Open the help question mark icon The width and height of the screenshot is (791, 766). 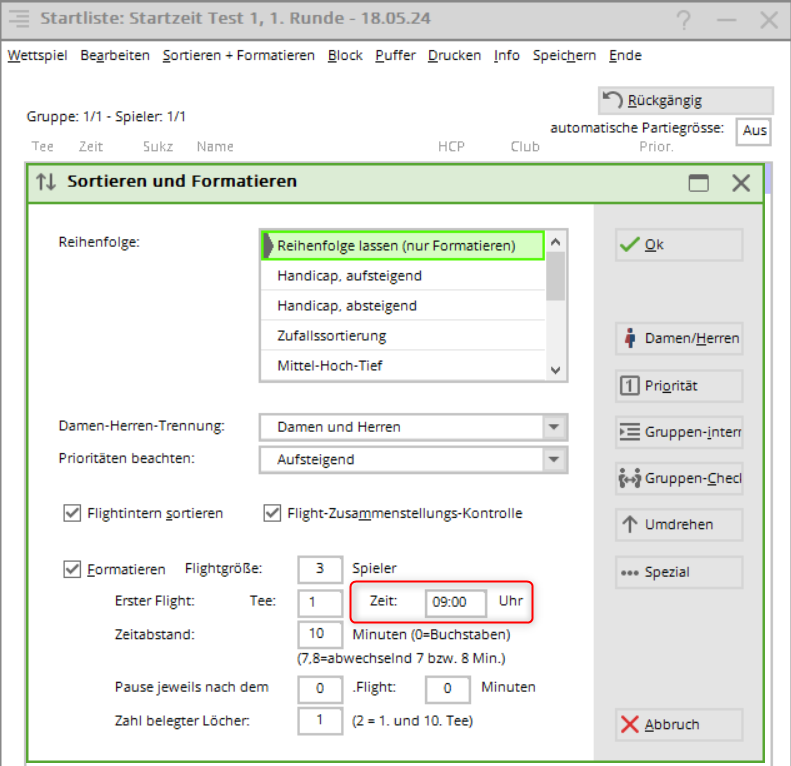[683, 20]
